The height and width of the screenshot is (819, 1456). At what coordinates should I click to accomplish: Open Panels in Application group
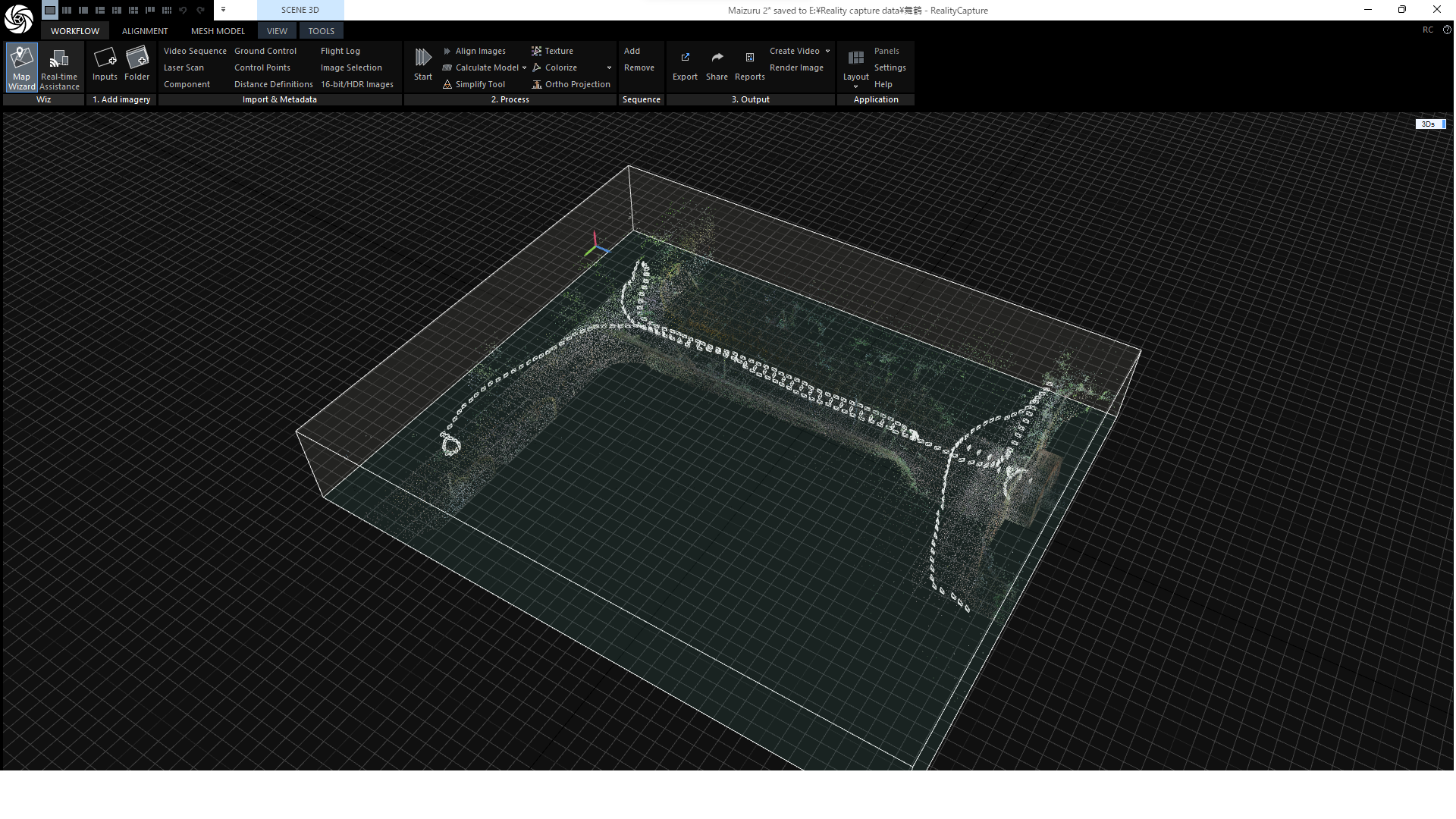pos(886,51)
